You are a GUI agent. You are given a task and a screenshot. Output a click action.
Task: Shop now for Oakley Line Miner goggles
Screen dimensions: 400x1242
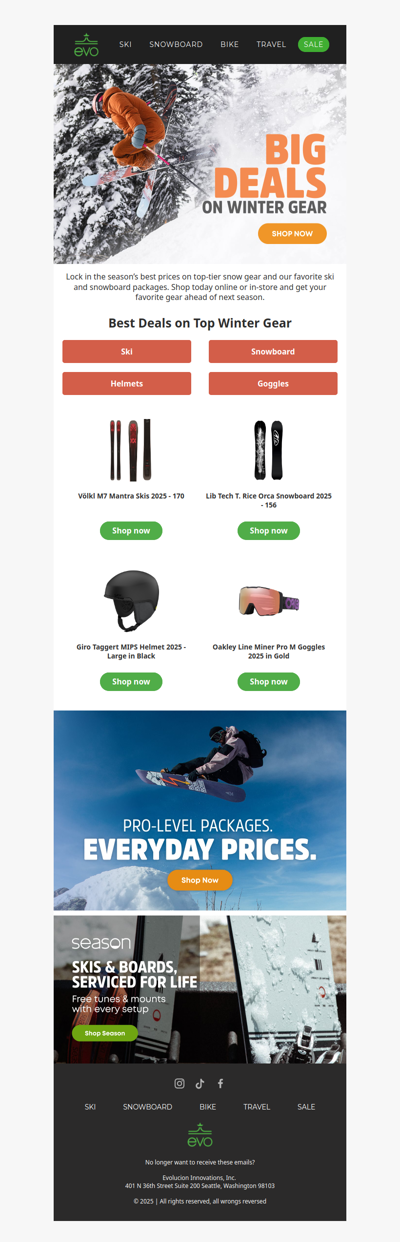pyautogui.click(x=269, y=682)
